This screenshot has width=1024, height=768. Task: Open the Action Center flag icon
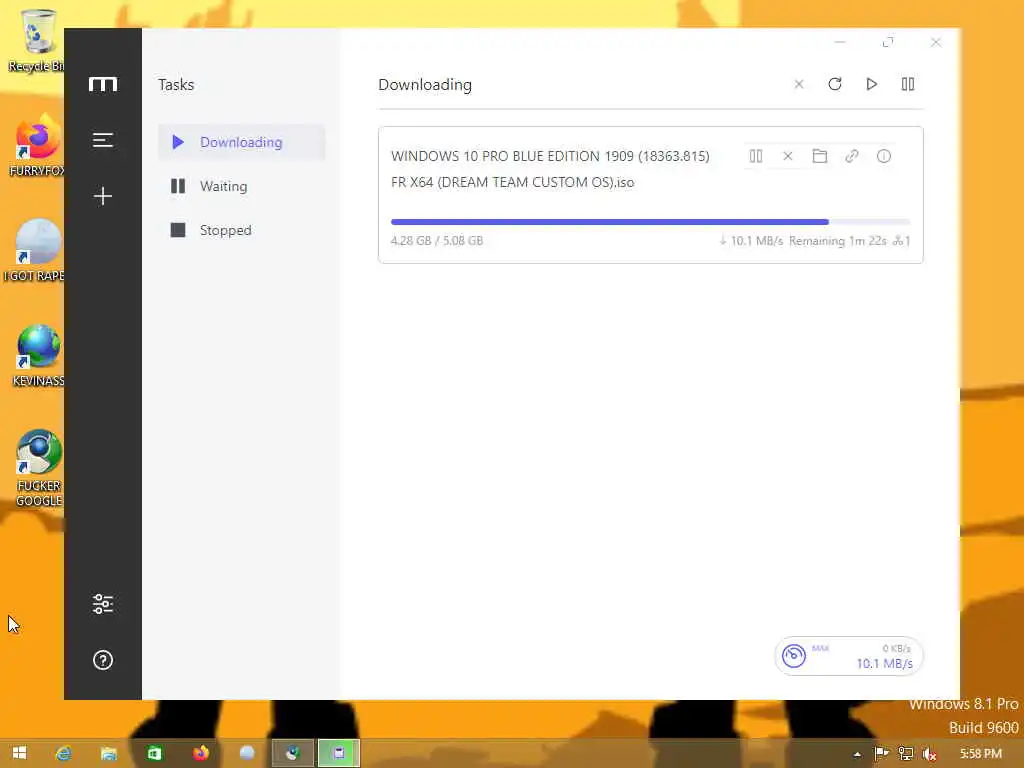click(x=881, y=754)
